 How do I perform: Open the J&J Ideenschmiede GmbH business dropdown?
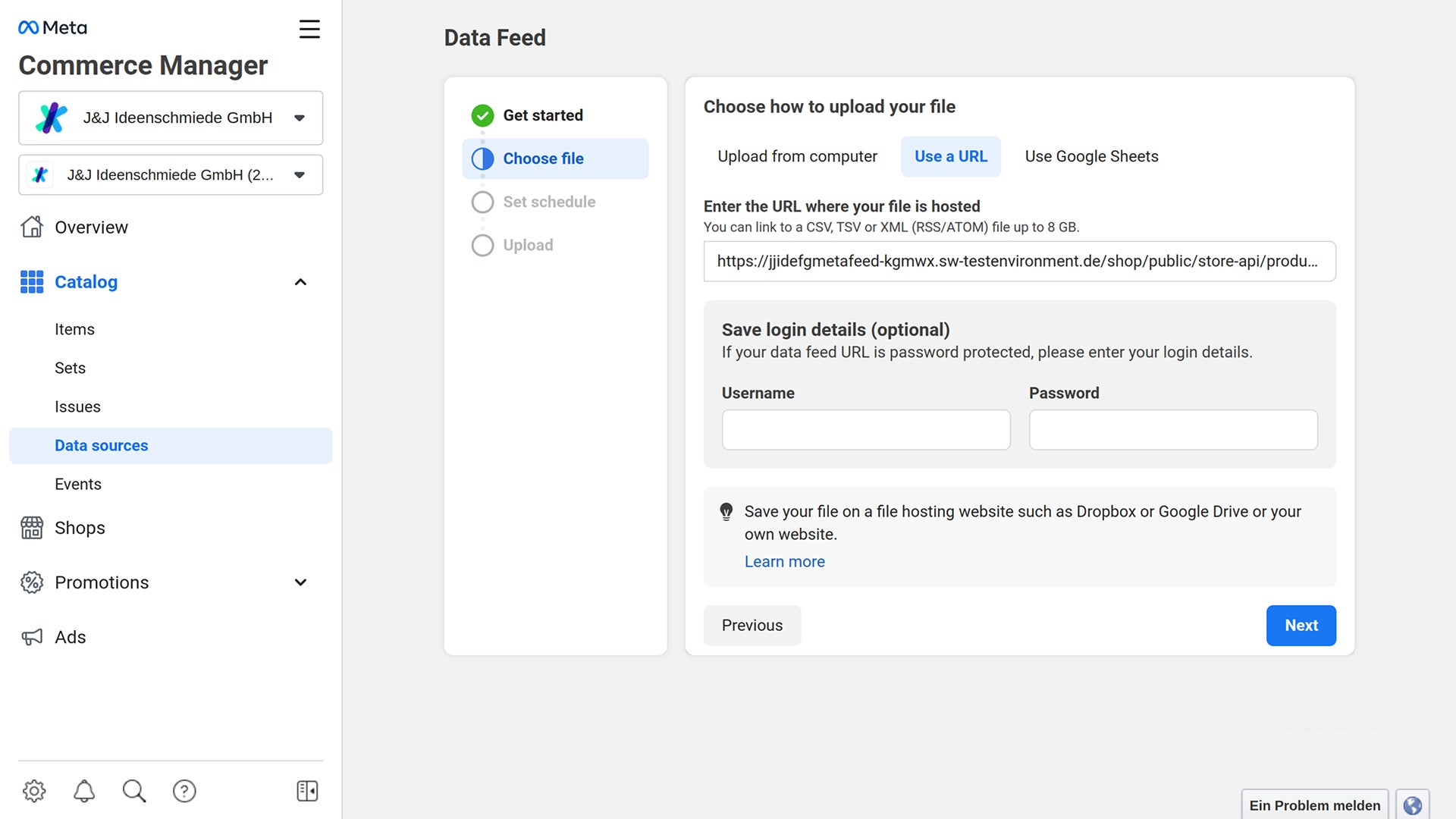[171, 118]
